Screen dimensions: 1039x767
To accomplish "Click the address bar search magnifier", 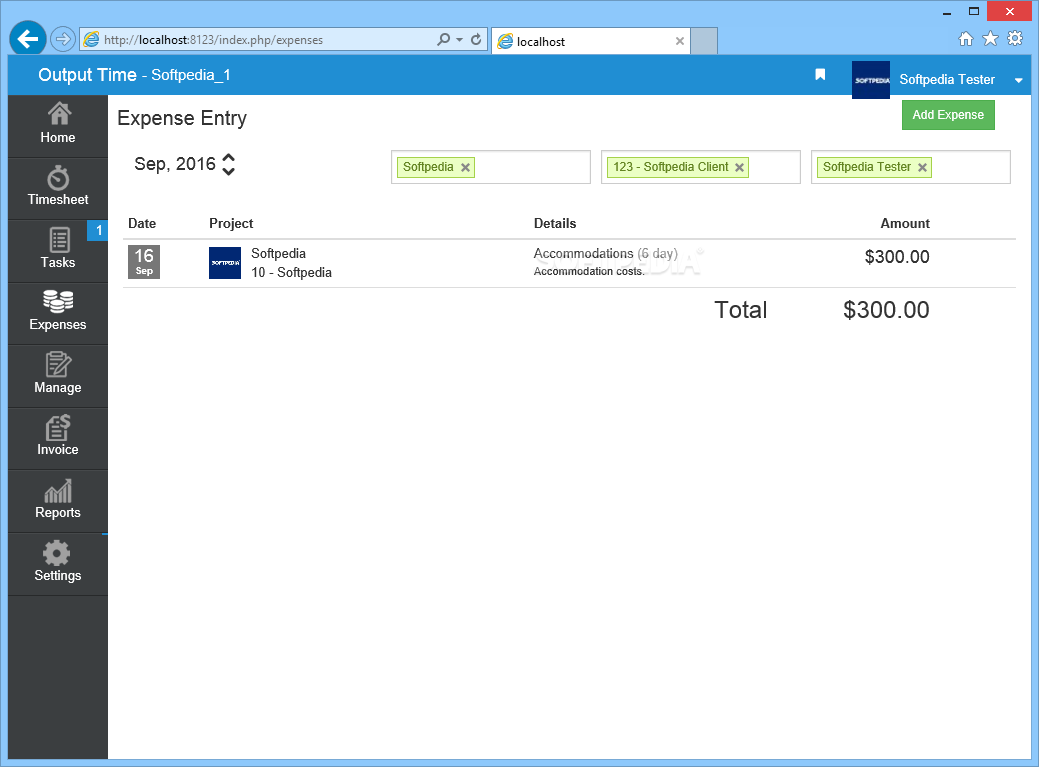I will 443,39.
